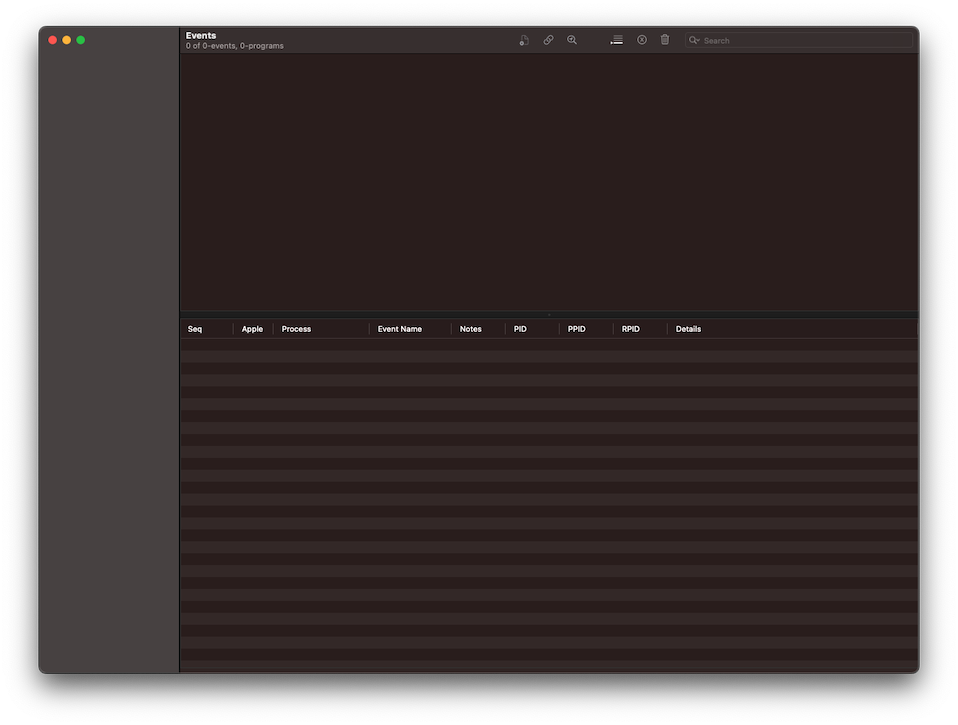Click the link icon in toolbar

tap(548, 40)
